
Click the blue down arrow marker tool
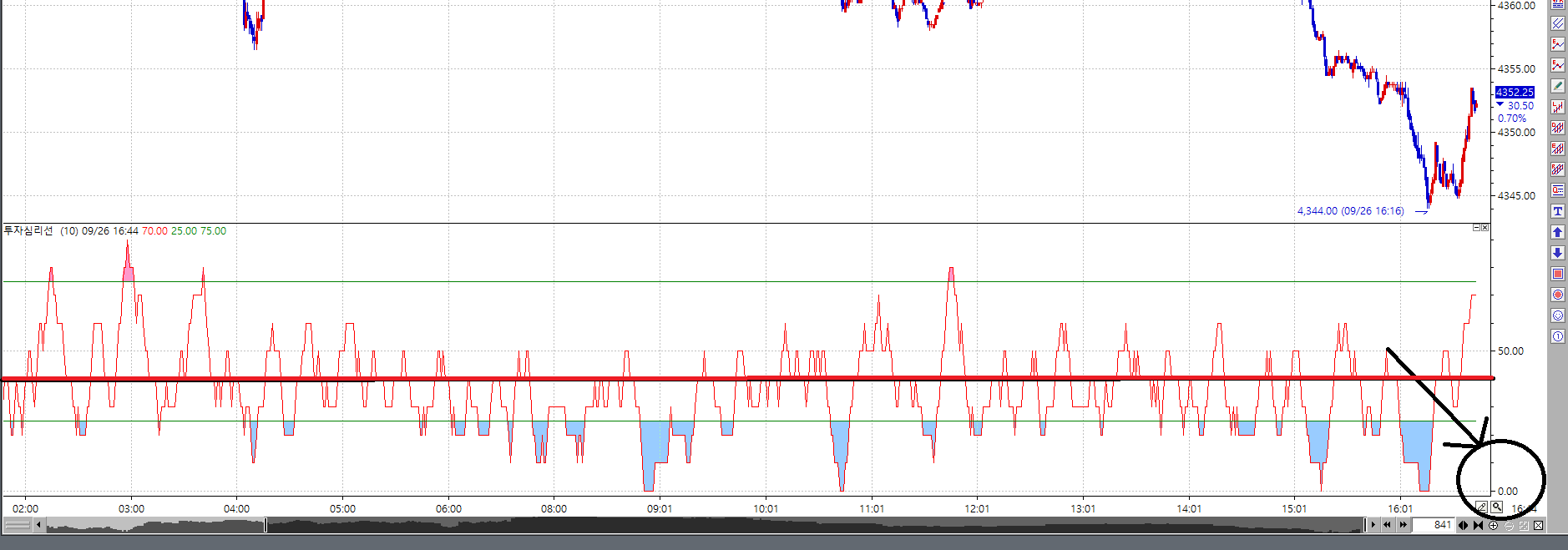point(1558,253)
